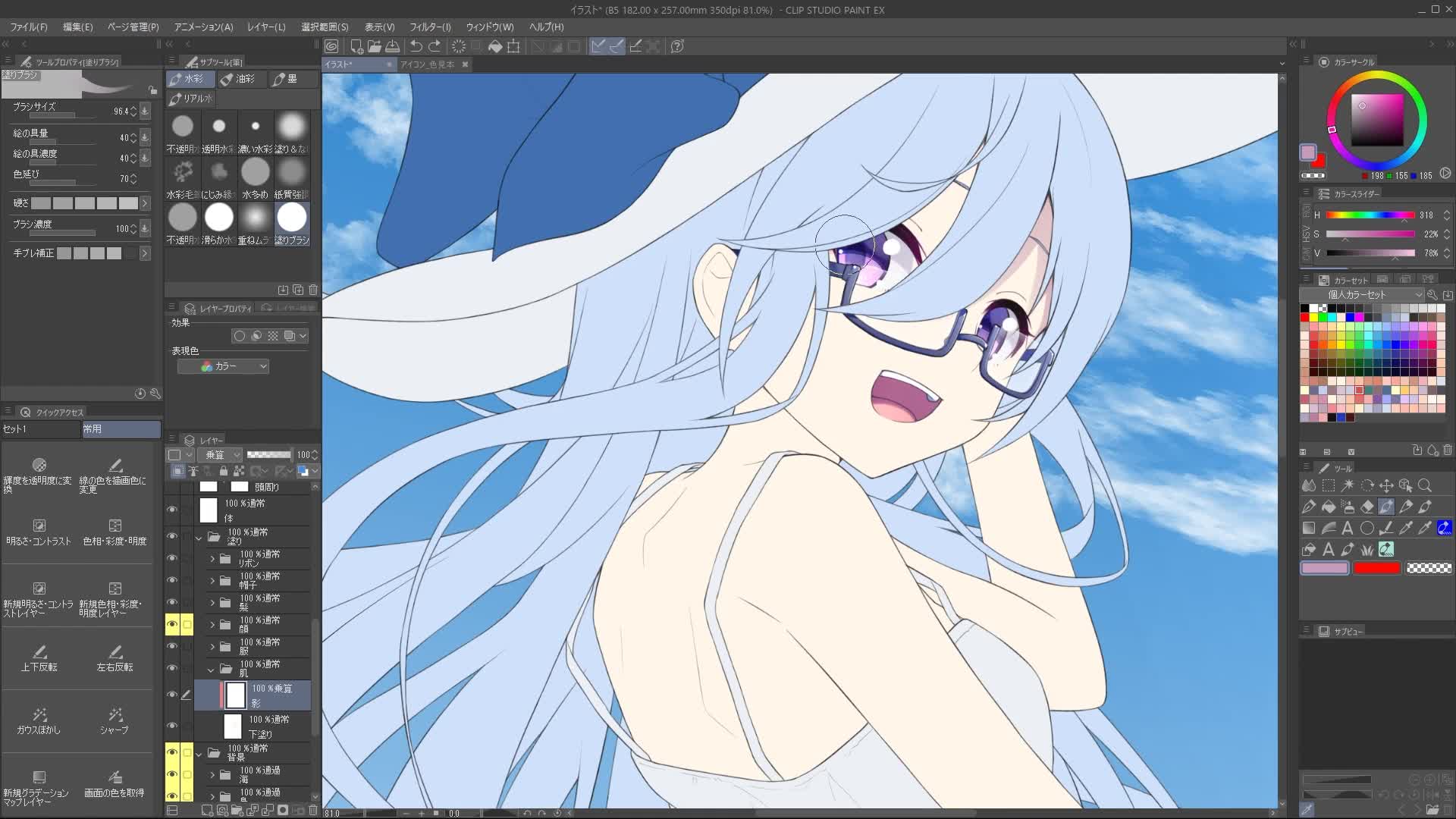Image resolution: width=1456 pixels, height=819 pixels.
Task: Open the フィルター(I) menu
Action: (430, 27)
